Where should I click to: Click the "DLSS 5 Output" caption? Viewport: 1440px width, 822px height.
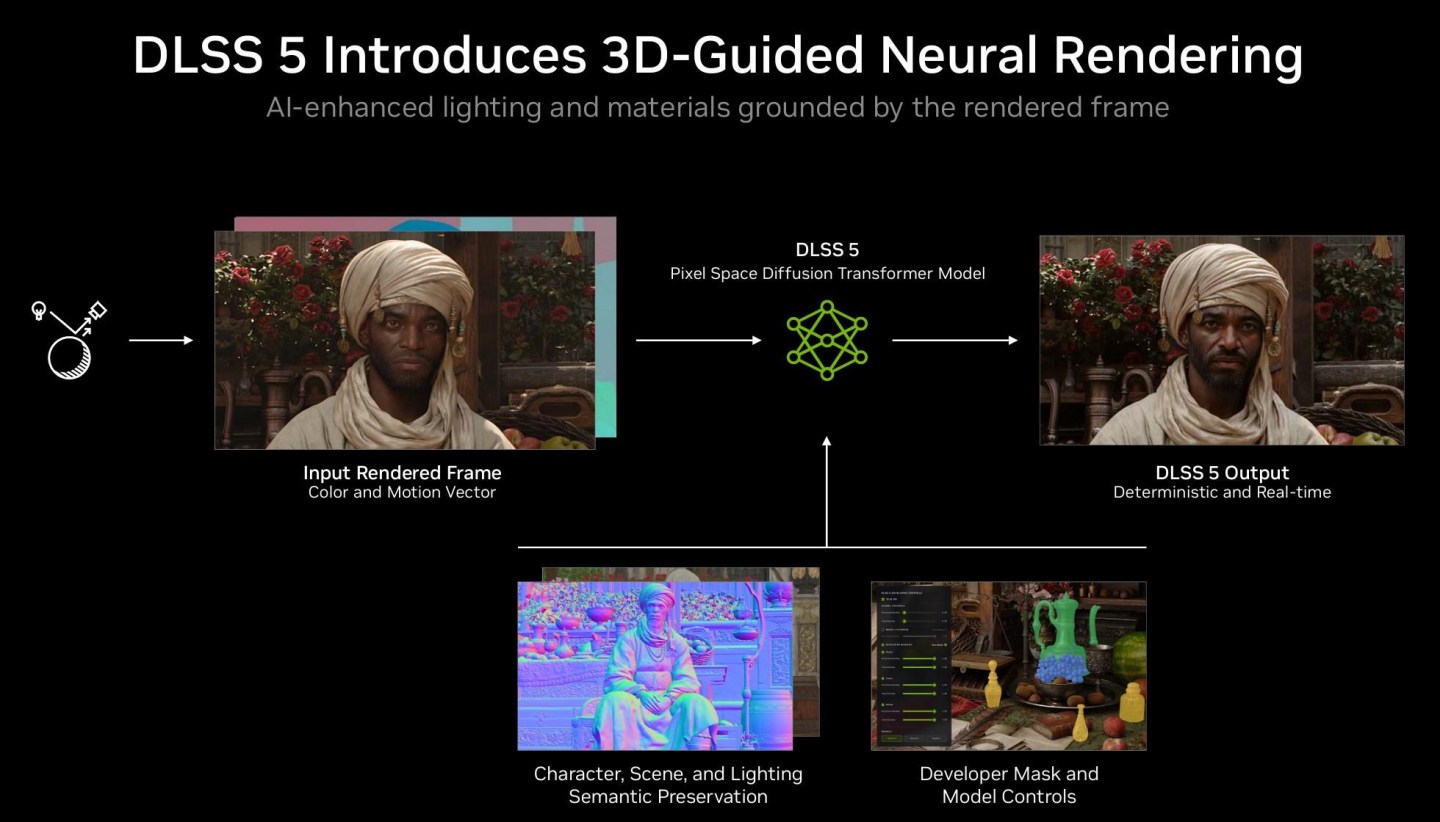[x=1222, y=472]
